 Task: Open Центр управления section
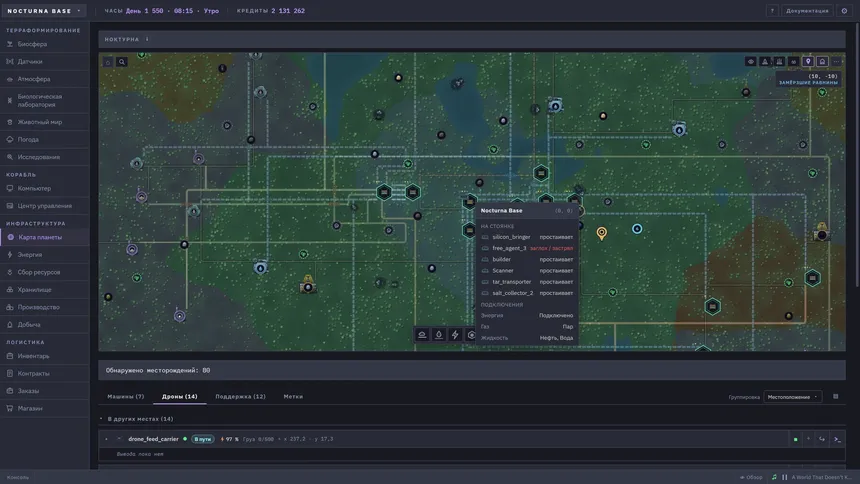click(x=44, y=206)
